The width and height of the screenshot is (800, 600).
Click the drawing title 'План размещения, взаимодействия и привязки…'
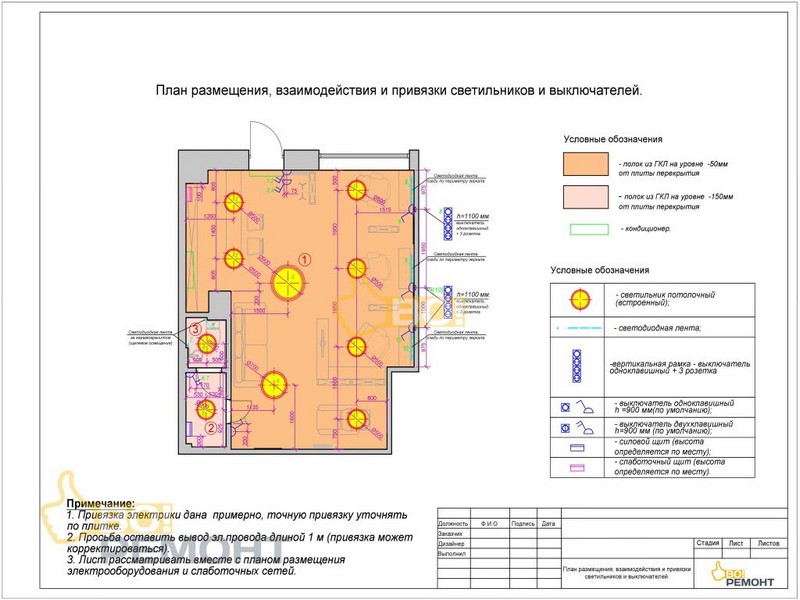coord(399,91)
